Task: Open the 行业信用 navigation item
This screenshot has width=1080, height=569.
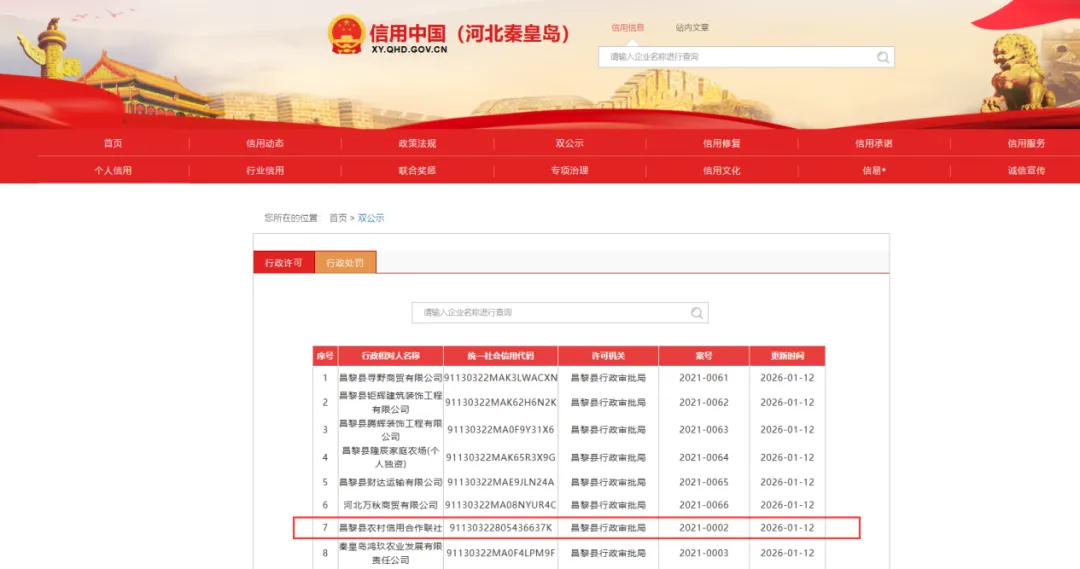Action: pyautogui.click(x=265, y=170)
